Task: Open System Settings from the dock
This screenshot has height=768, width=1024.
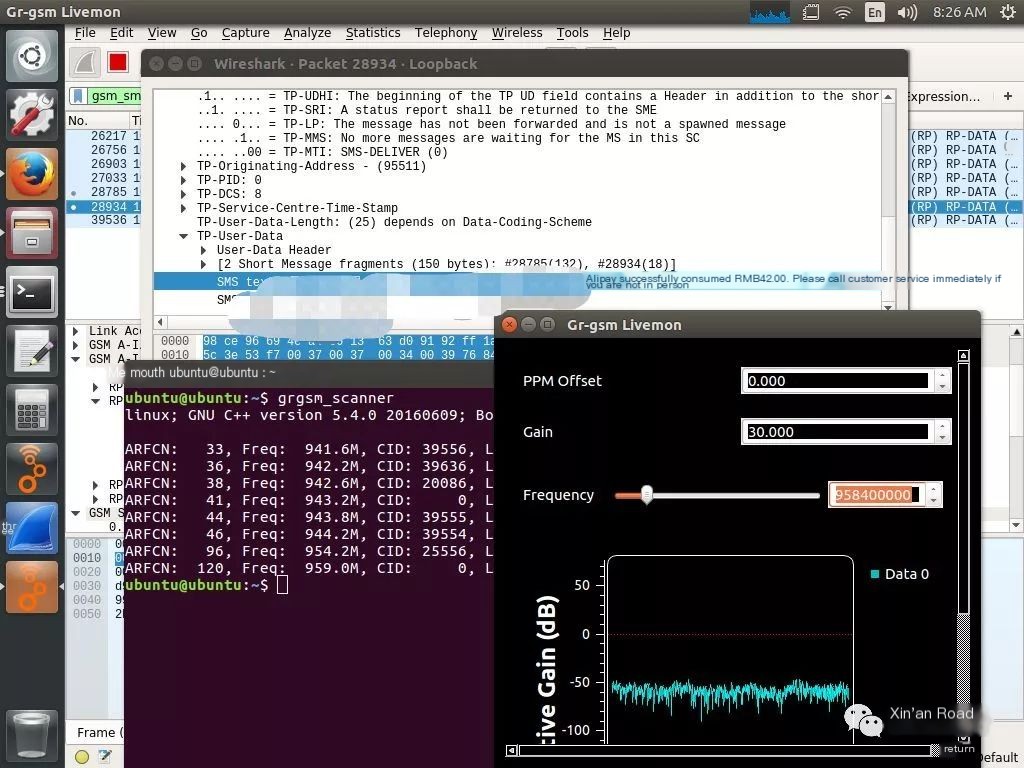Action: pos(31,115)
